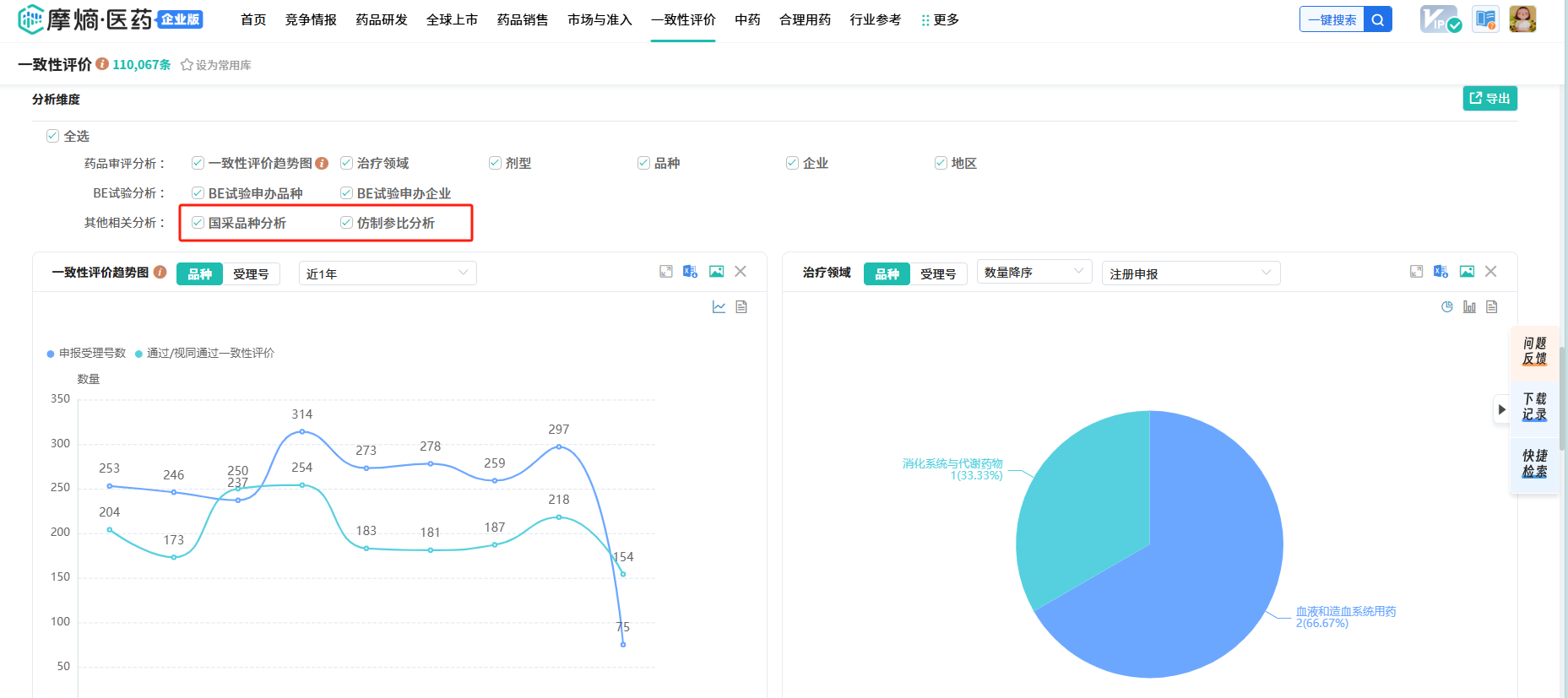The image size is (1568, 698).
Task: Toggle the 企业 checkbox
Action: coord(792,163)
